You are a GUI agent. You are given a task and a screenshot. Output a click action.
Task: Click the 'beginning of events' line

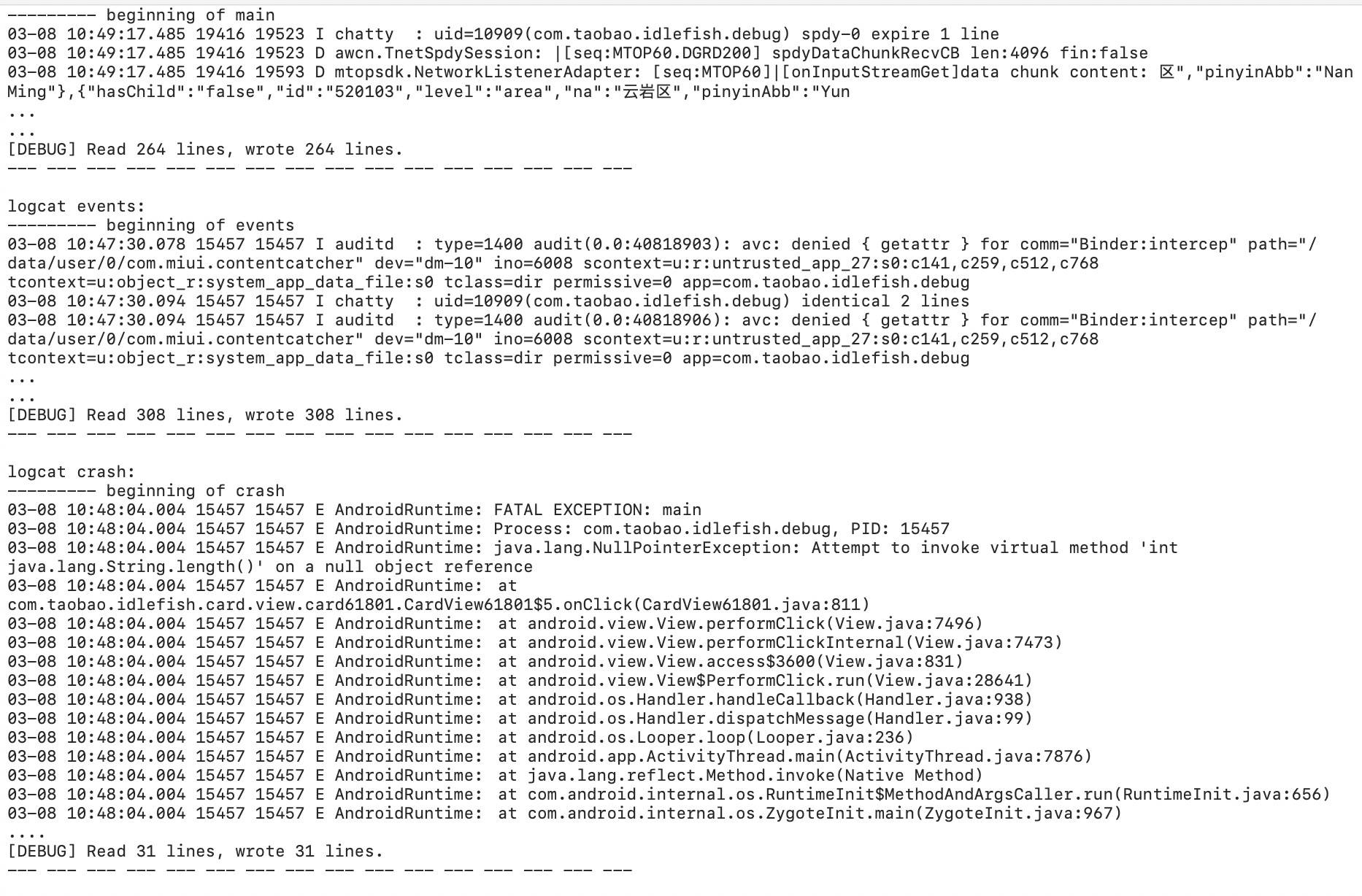pos(151,225)
